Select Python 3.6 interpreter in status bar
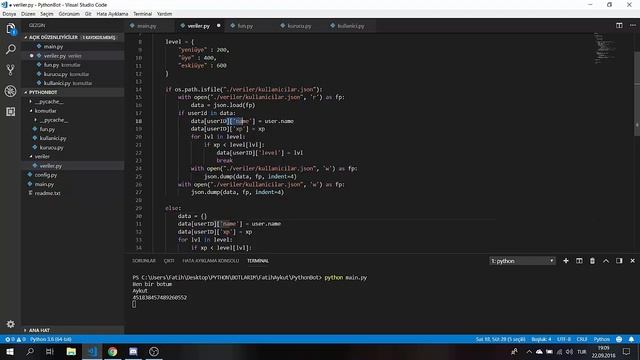The height and width of the screenshot is (360, 640). click(x=51, y=339)
